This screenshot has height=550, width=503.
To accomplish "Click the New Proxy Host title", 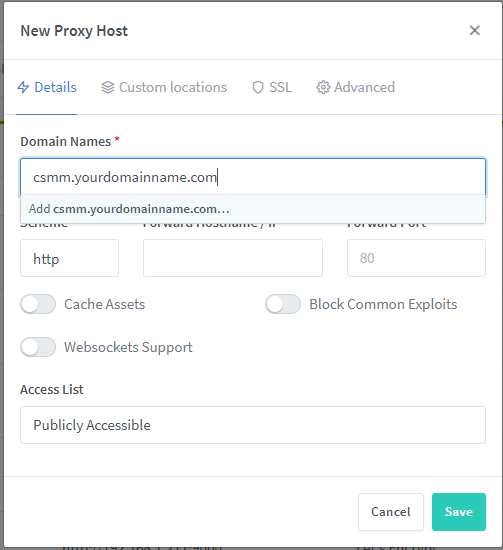I will [x=74, y=31].
